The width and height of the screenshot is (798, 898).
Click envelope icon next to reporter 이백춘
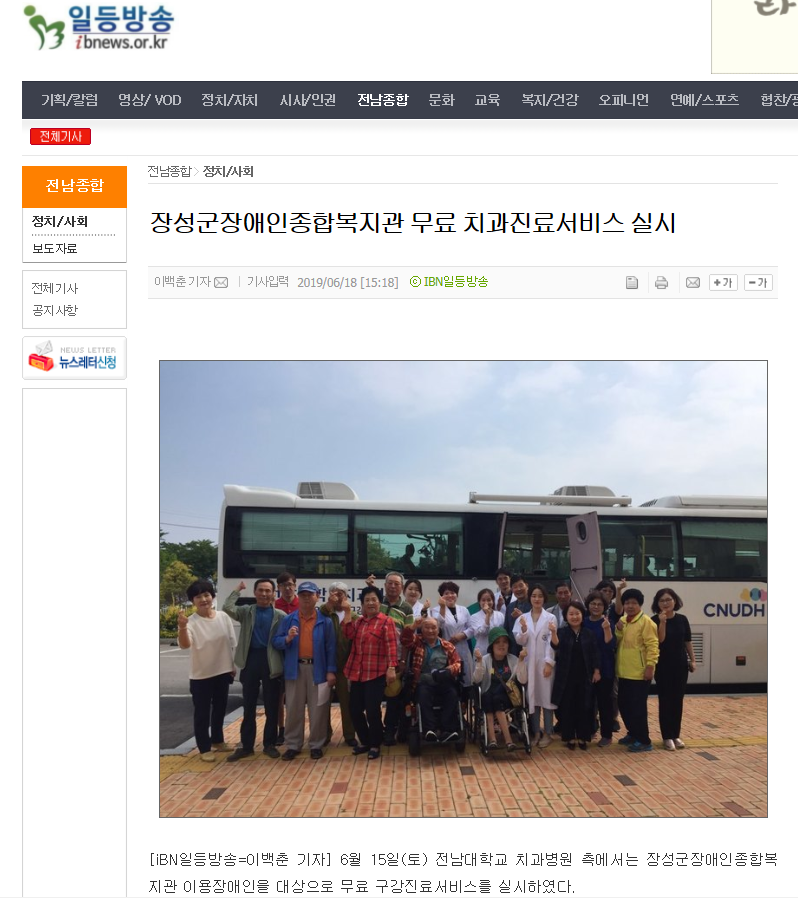click(x=221, y=282)
